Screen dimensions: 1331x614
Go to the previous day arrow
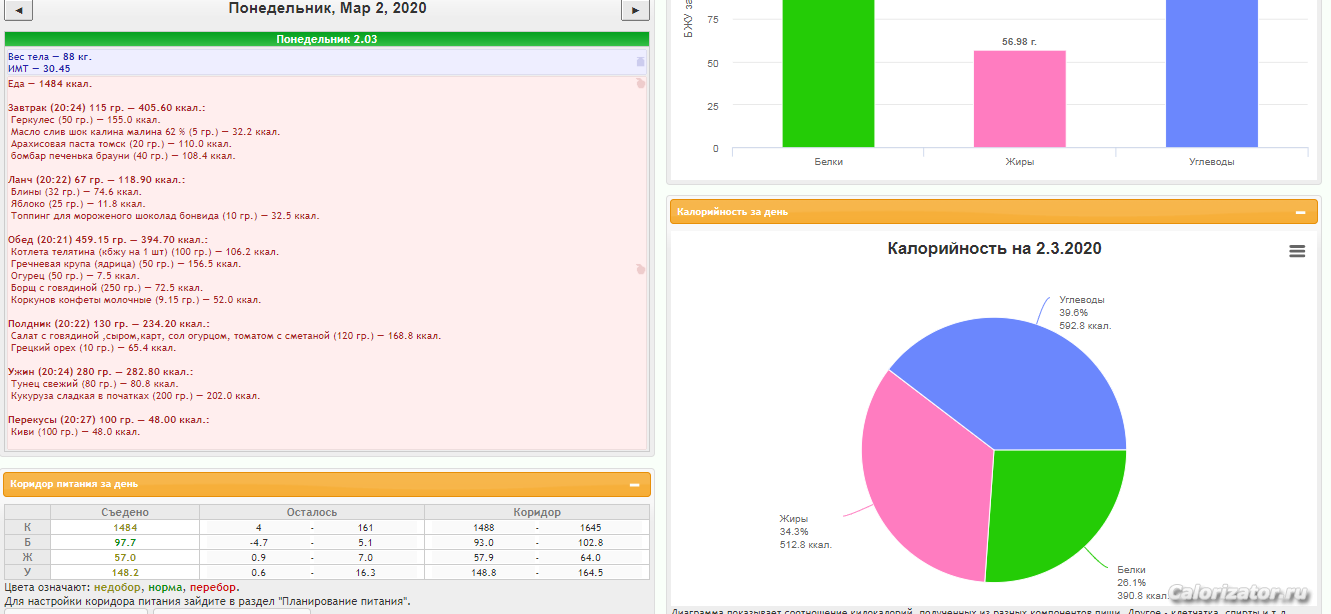(19, 11)
